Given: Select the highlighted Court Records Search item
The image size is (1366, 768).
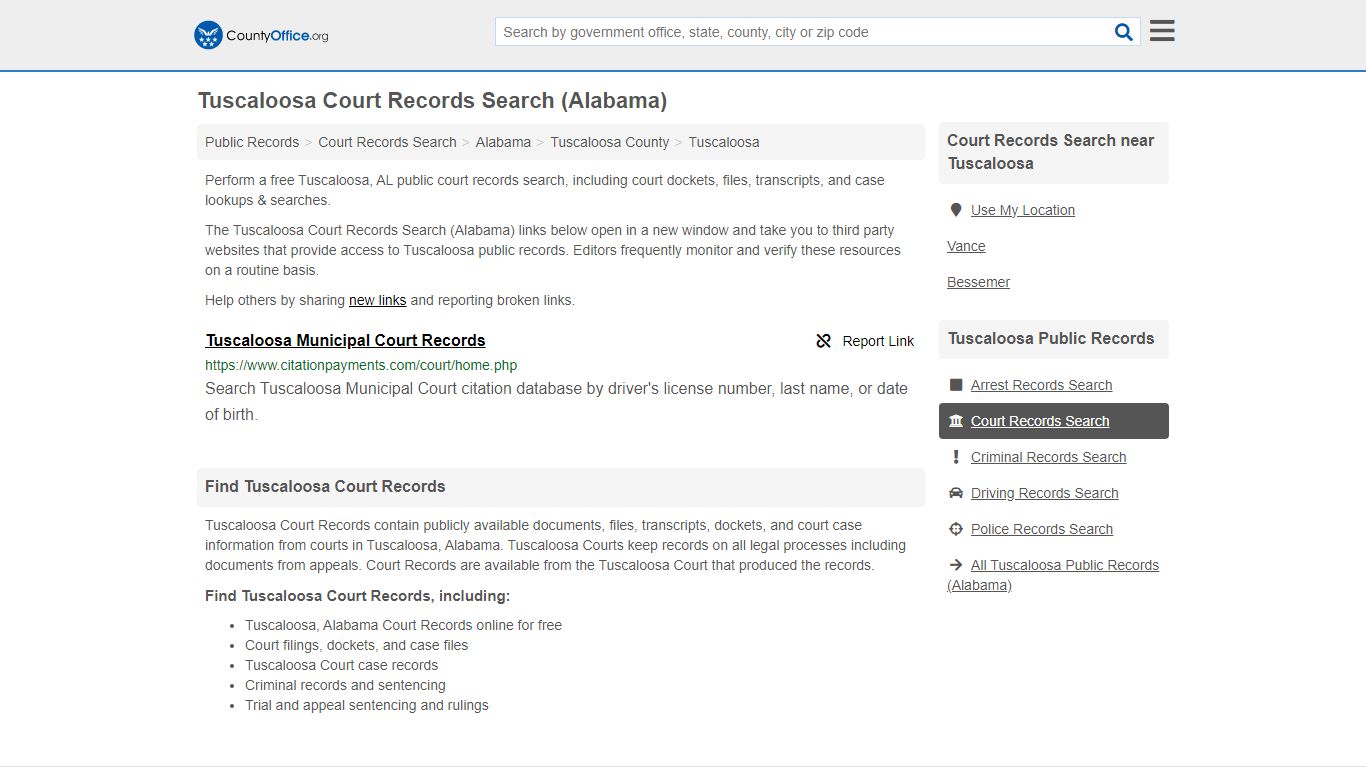Looking at the screenshot, I should point(1054,421).
